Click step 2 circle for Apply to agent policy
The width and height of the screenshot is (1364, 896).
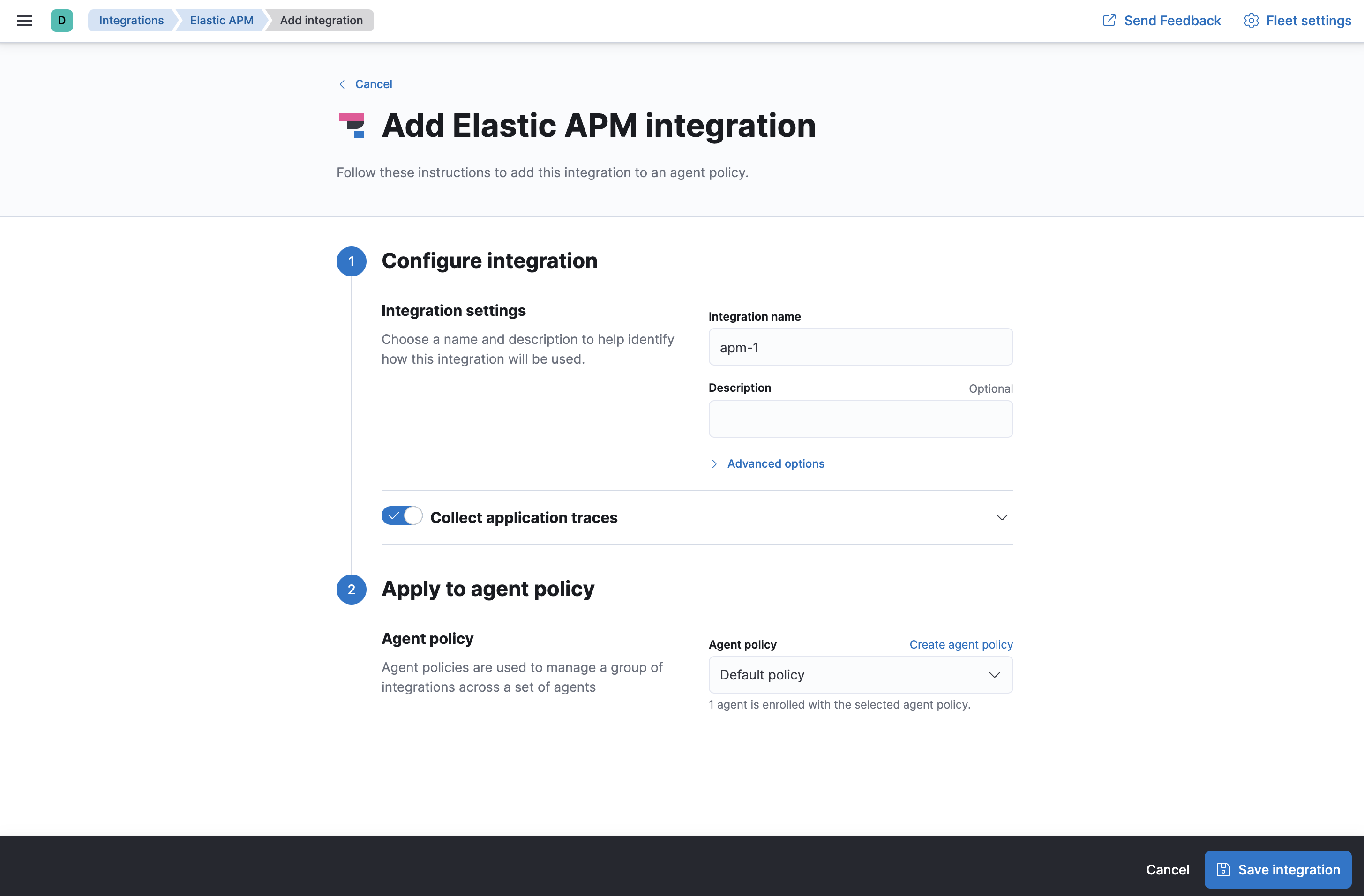click(x=351, y=589)
